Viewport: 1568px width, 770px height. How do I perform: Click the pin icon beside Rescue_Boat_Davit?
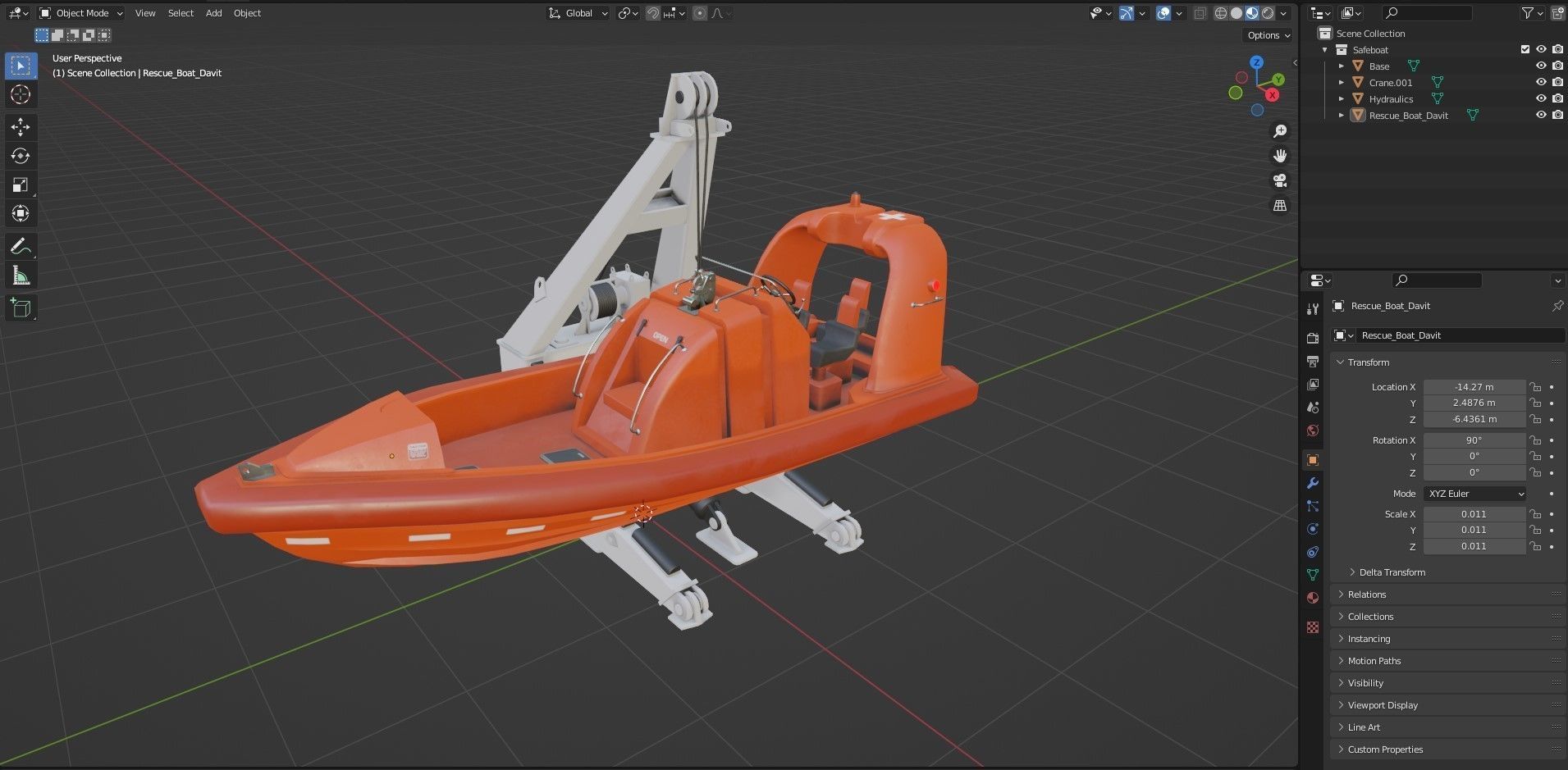tap(1557, 305)
